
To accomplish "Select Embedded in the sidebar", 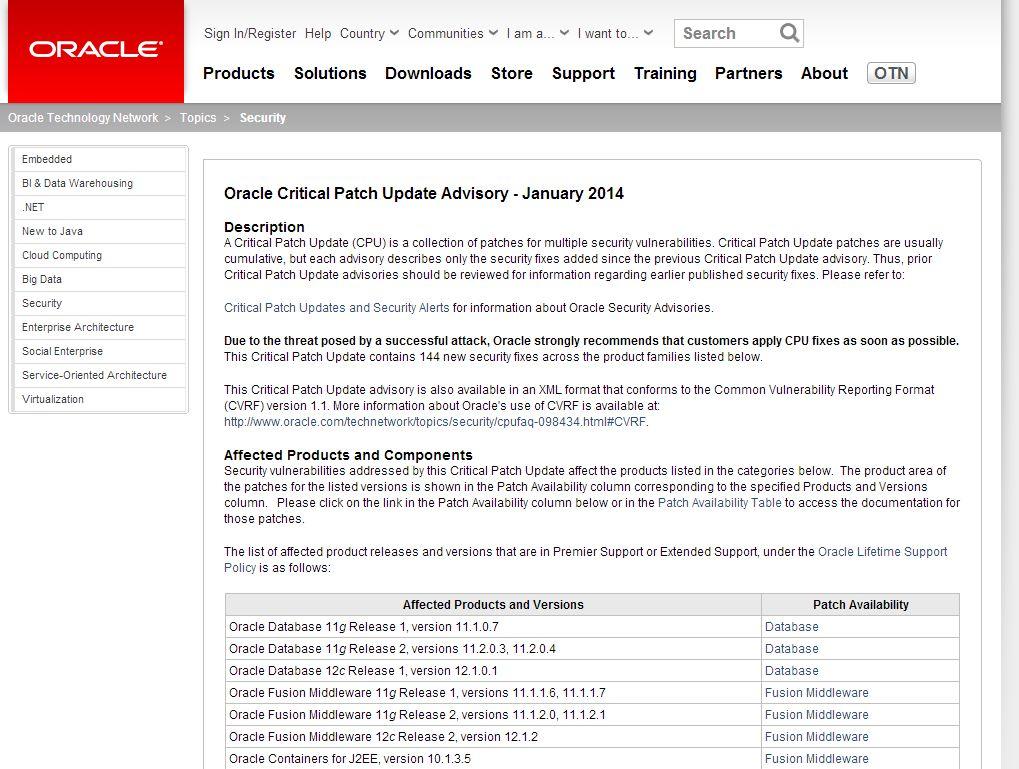I will [99, 159].
